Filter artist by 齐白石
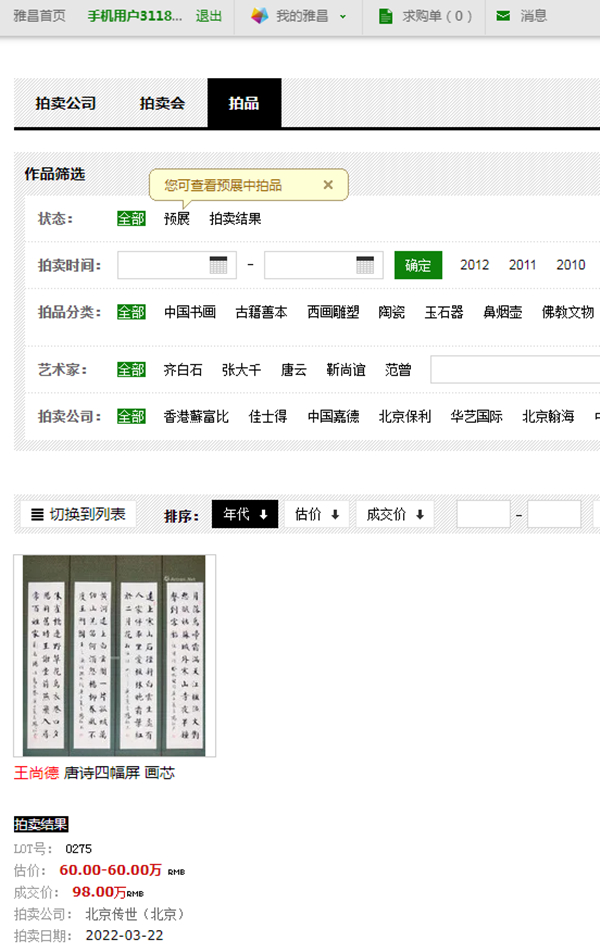Screen dimensions: 600x952 click(x=183, y=370)
